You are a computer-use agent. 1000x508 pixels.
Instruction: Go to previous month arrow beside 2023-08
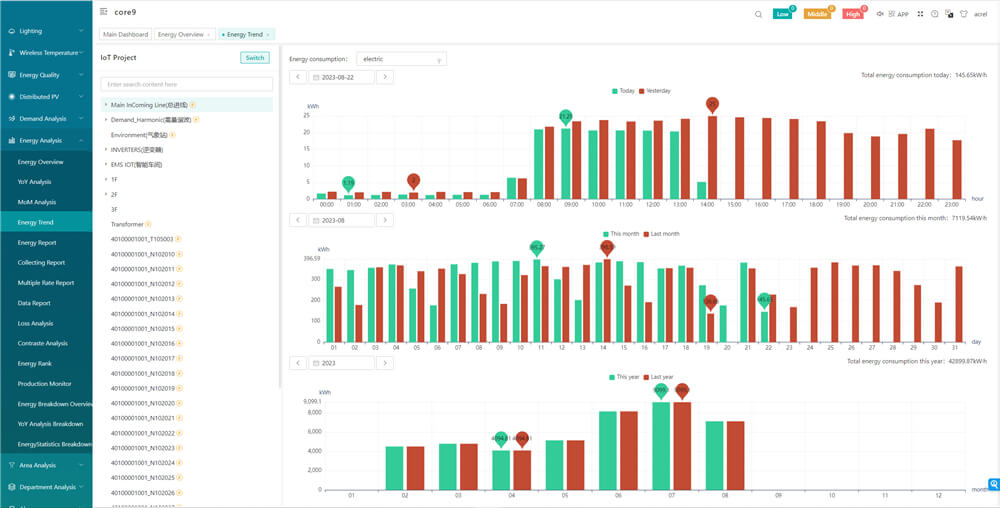point(298,220)
